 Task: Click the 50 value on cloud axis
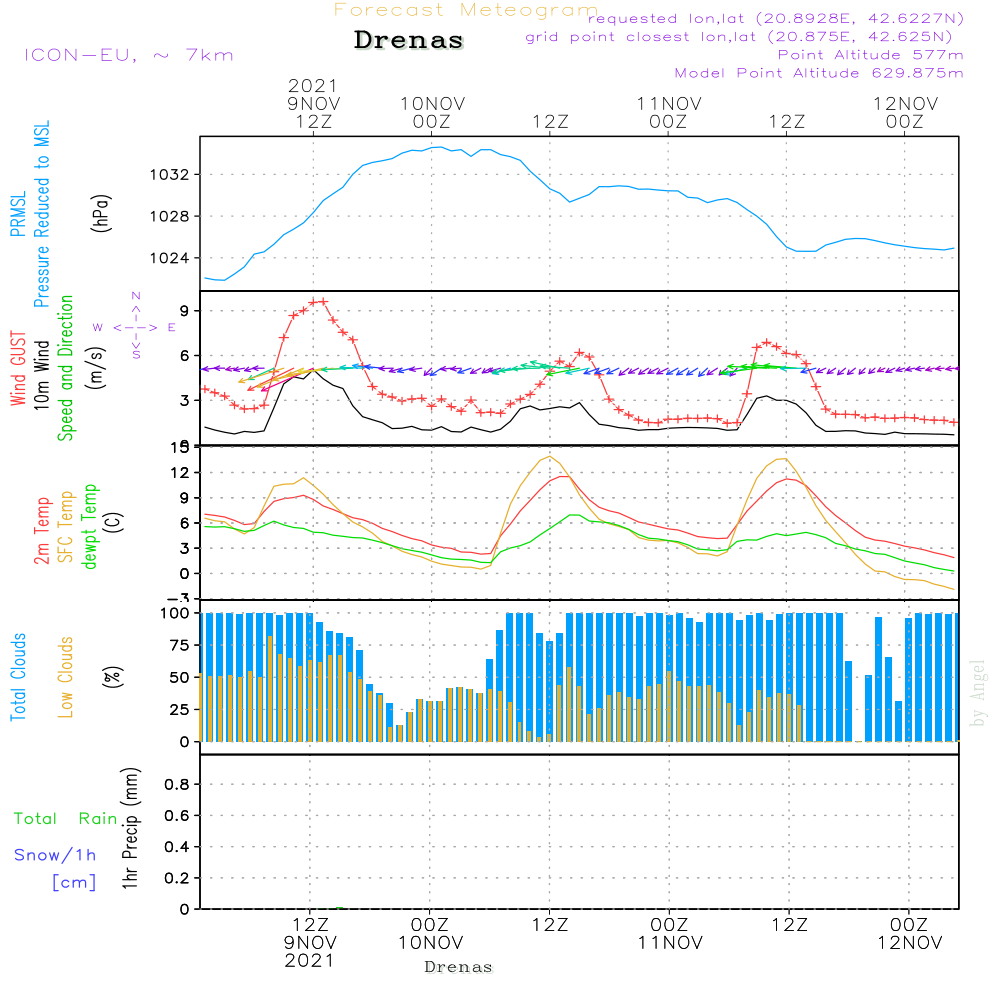click(179, 678)
